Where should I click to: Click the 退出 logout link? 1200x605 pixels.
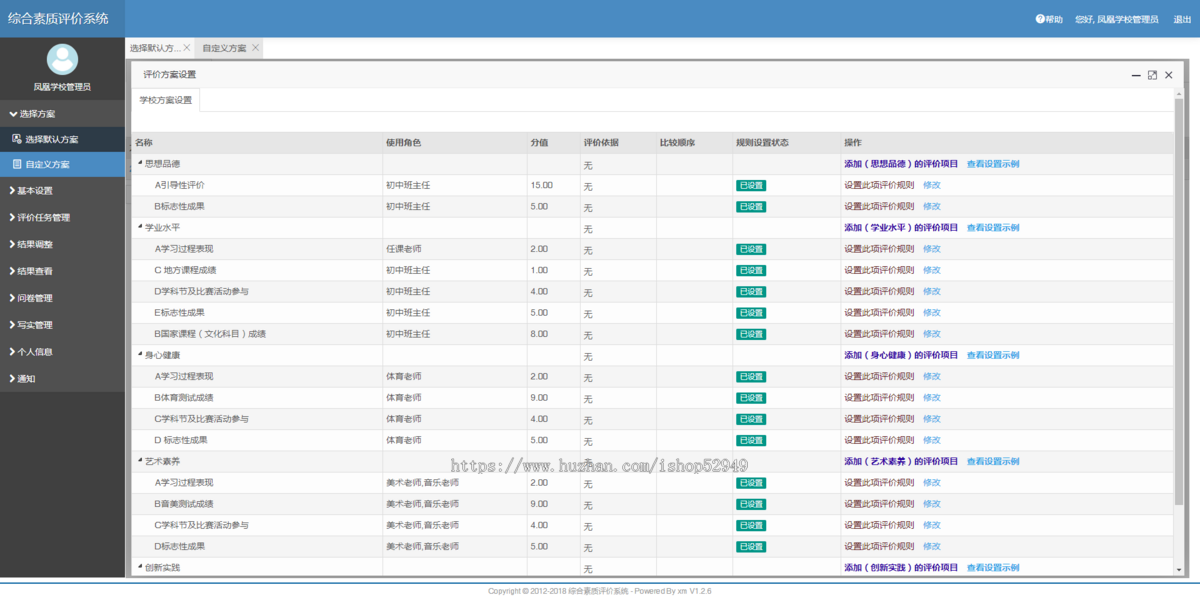click(1182, 19)
